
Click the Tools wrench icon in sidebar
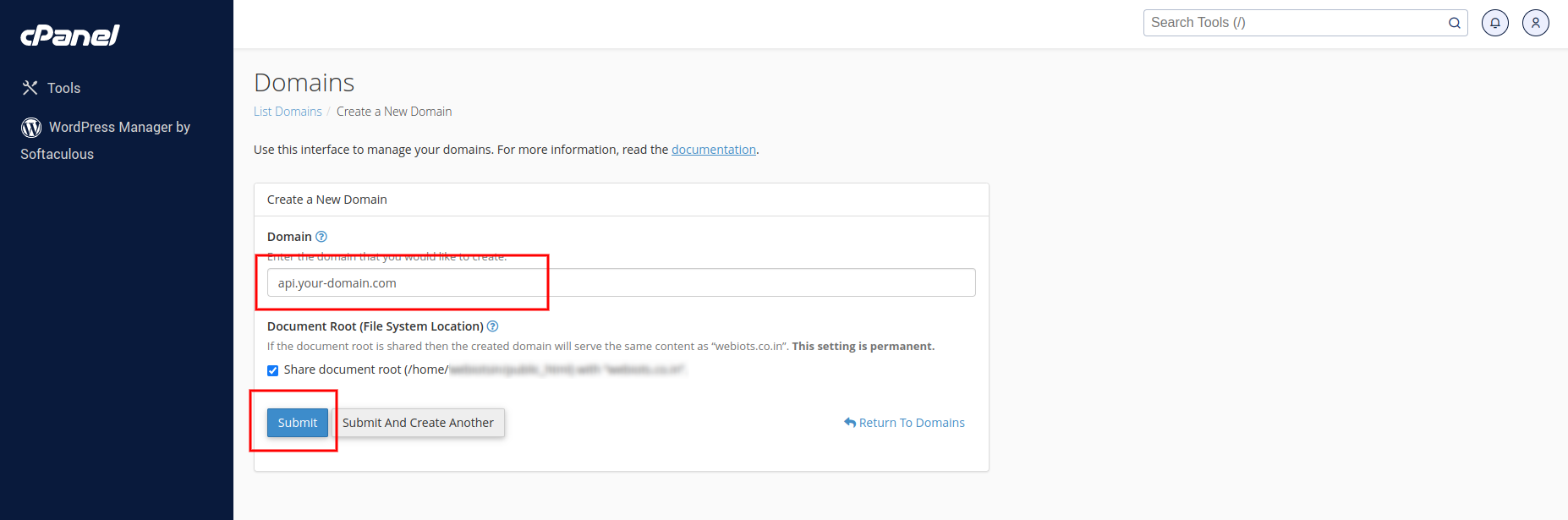(x=30, y=88)
